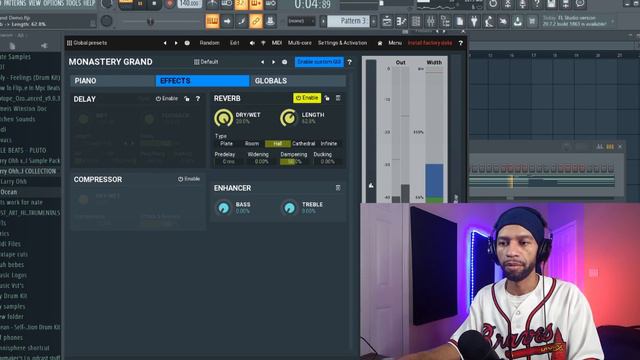Go to previous Monastery Grand preset arrow
Viewport: 640px width, 360px height.
262,62
